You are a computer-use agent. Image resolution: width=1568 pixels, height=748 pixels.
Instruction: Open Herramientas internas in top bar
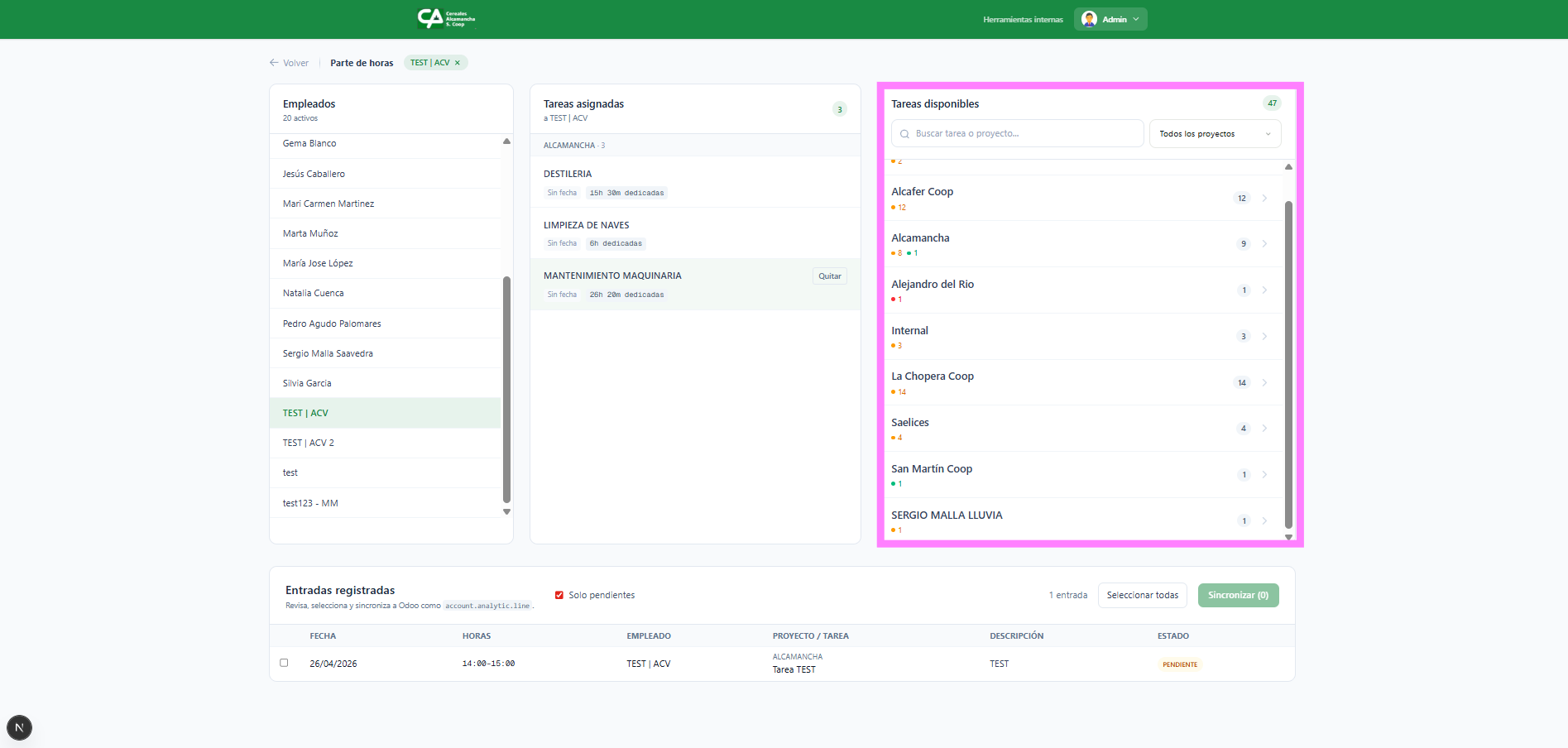click(1023, 19)
